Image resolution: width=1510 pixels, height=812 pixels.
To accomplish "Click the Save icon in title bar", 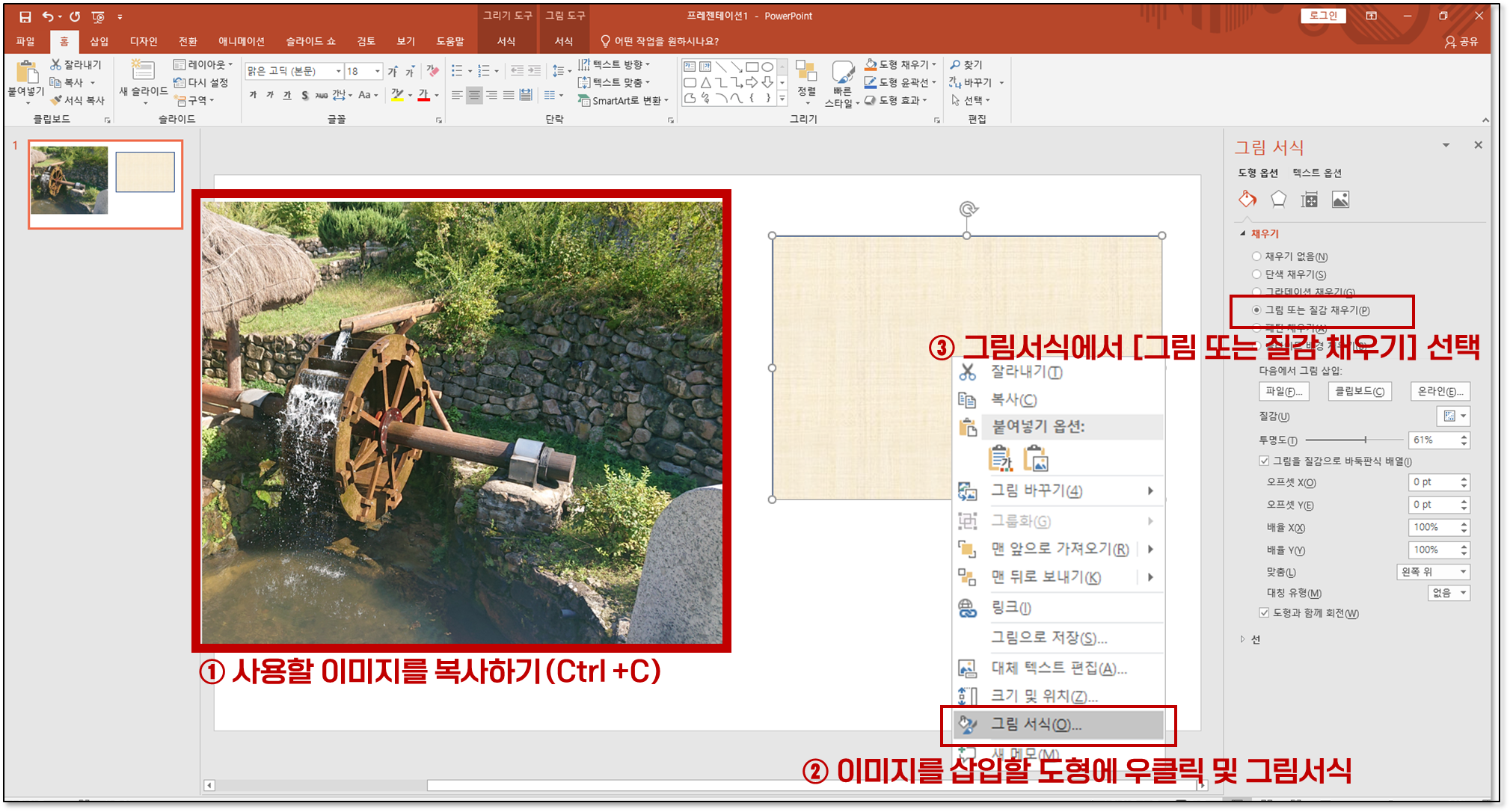I will (25, 16).
